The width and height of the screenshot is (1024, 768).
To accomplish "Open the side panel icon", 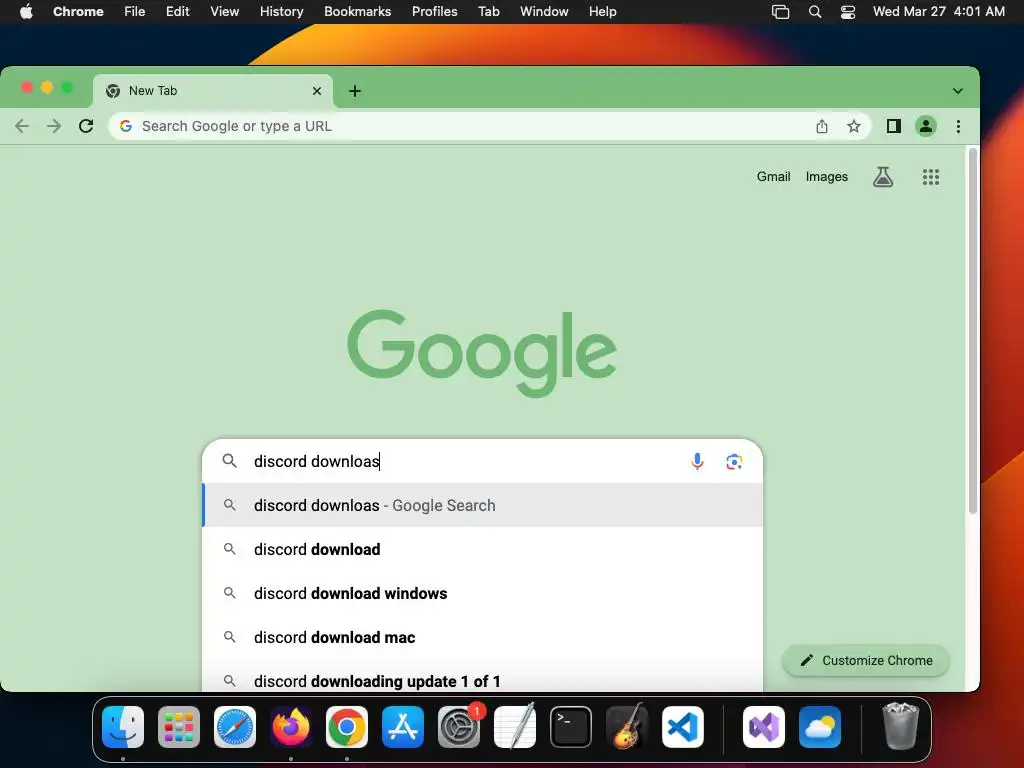I will click(893, 126).
